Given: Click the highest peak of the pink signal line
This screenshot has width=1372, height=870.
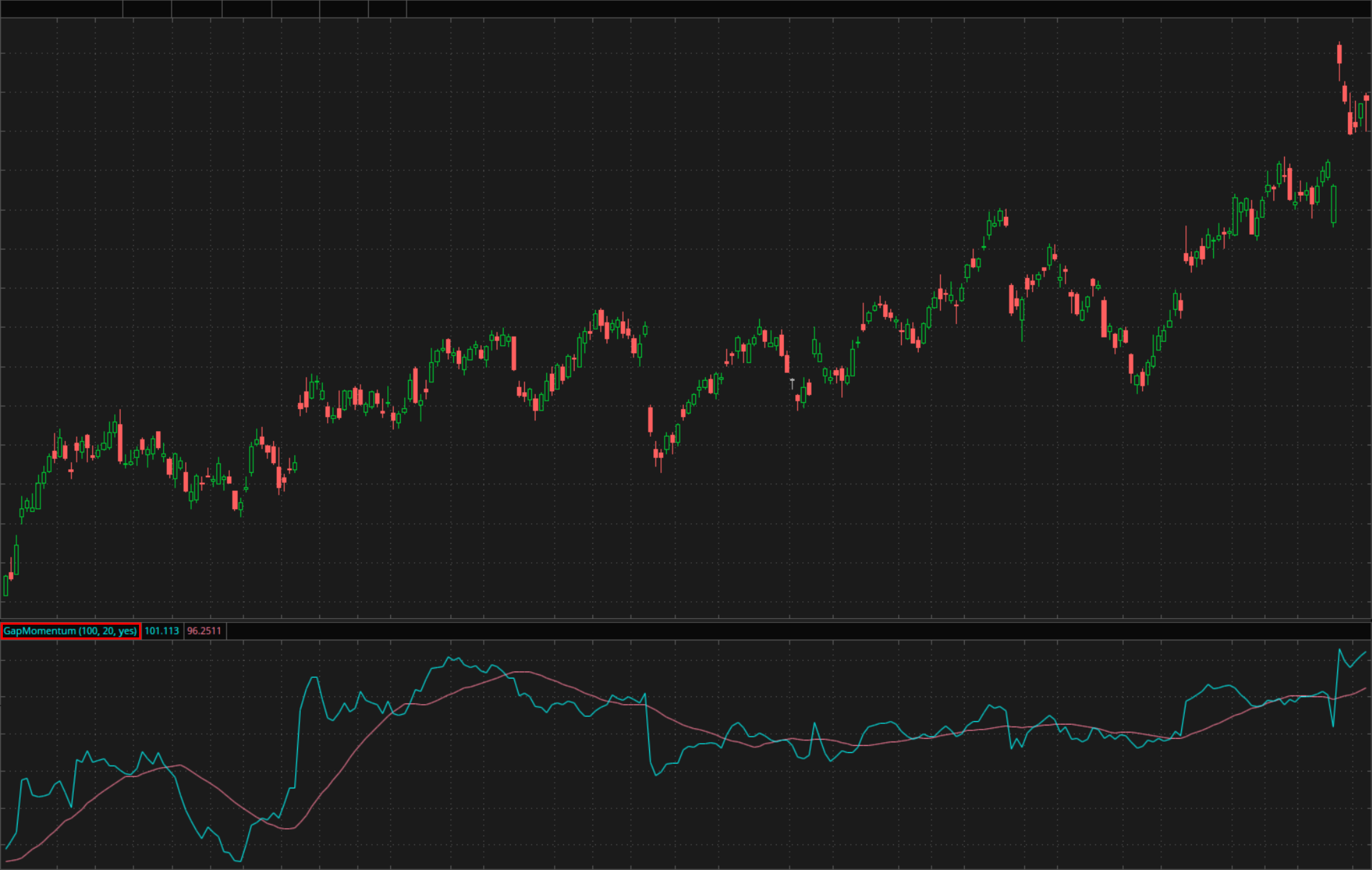Looking at the screenshot, I should click(521, 672).
